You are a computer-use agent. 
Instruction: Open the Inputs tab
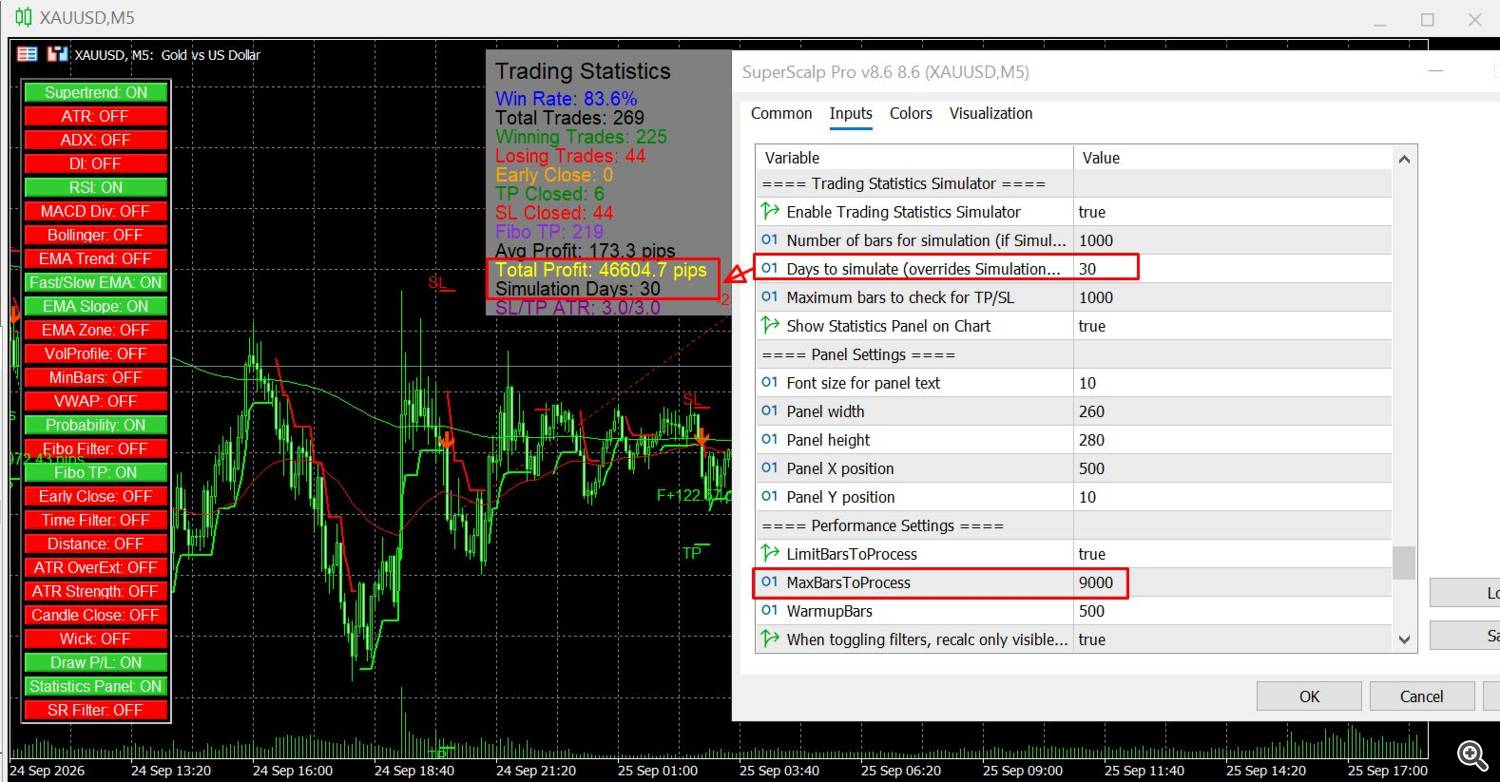851,113
